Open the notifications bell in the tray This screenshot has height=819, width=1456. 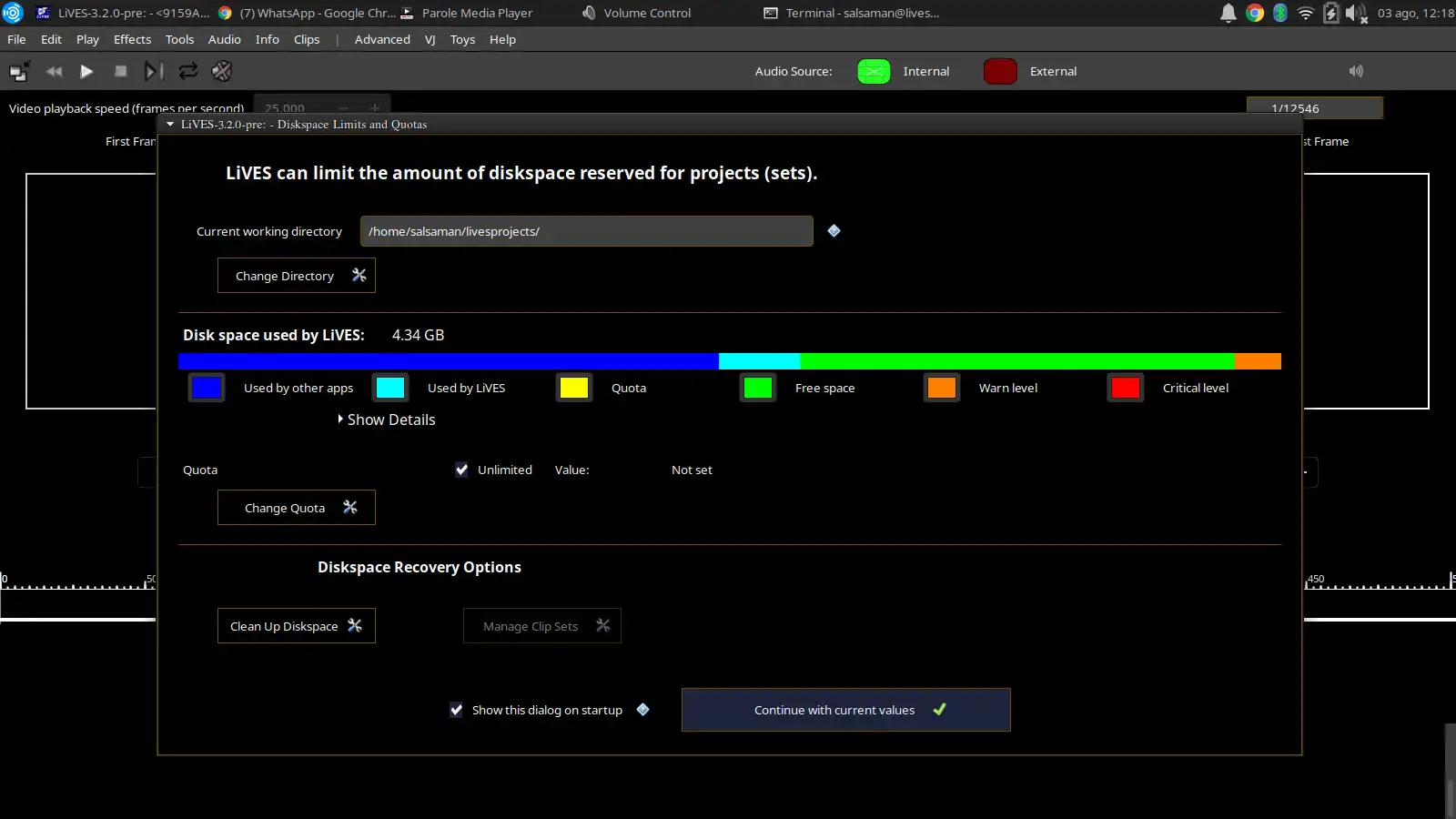point(1228,13)
